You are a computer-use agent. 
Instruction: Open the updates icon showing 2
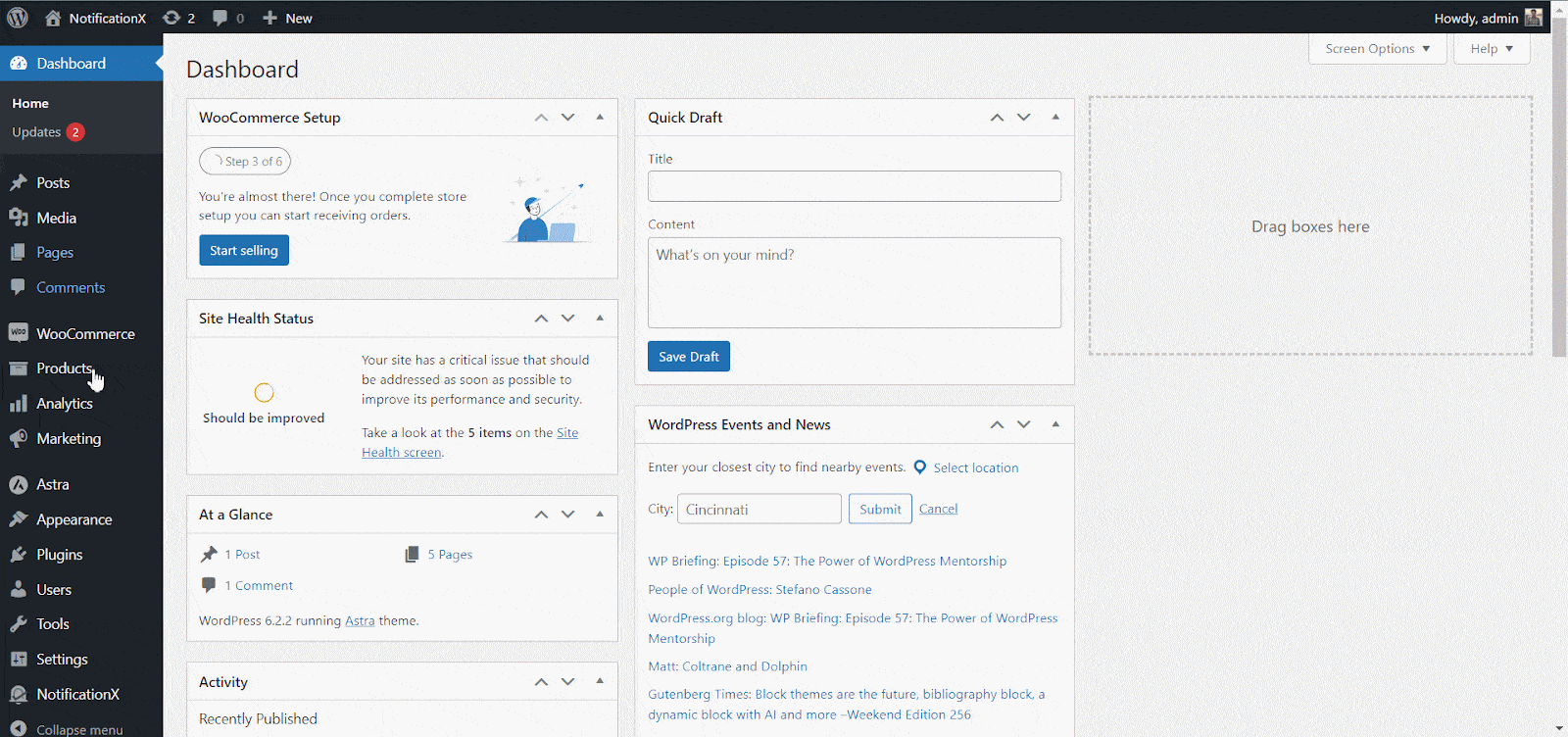point(171,18)
